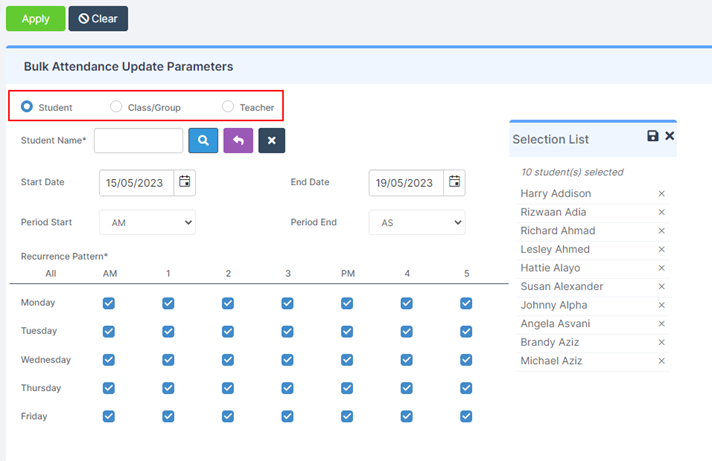The width and height of the screenshot is (712, 461).
Task: Click the Clear button
Action: click(98, 18)
